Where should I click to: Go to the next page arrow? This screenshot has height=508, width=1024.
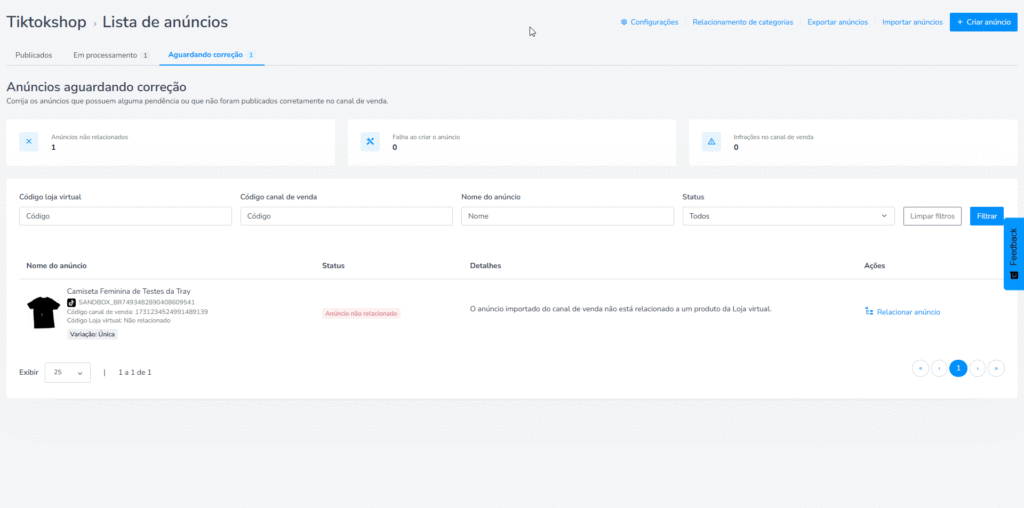[x=977, y=369]
